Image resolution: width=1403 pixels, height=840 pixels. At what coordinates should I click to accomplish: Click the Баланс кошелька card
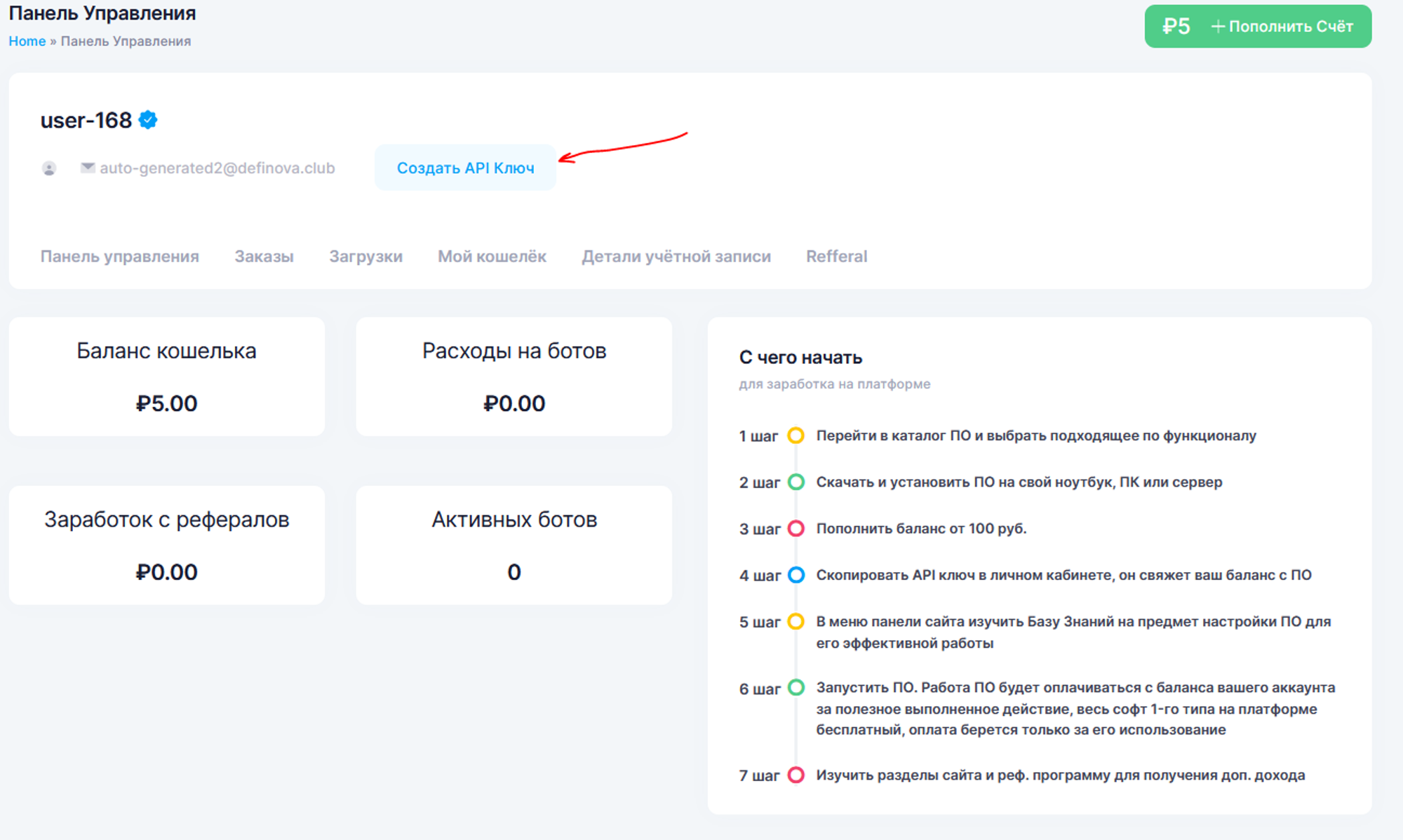click(166, 377)
